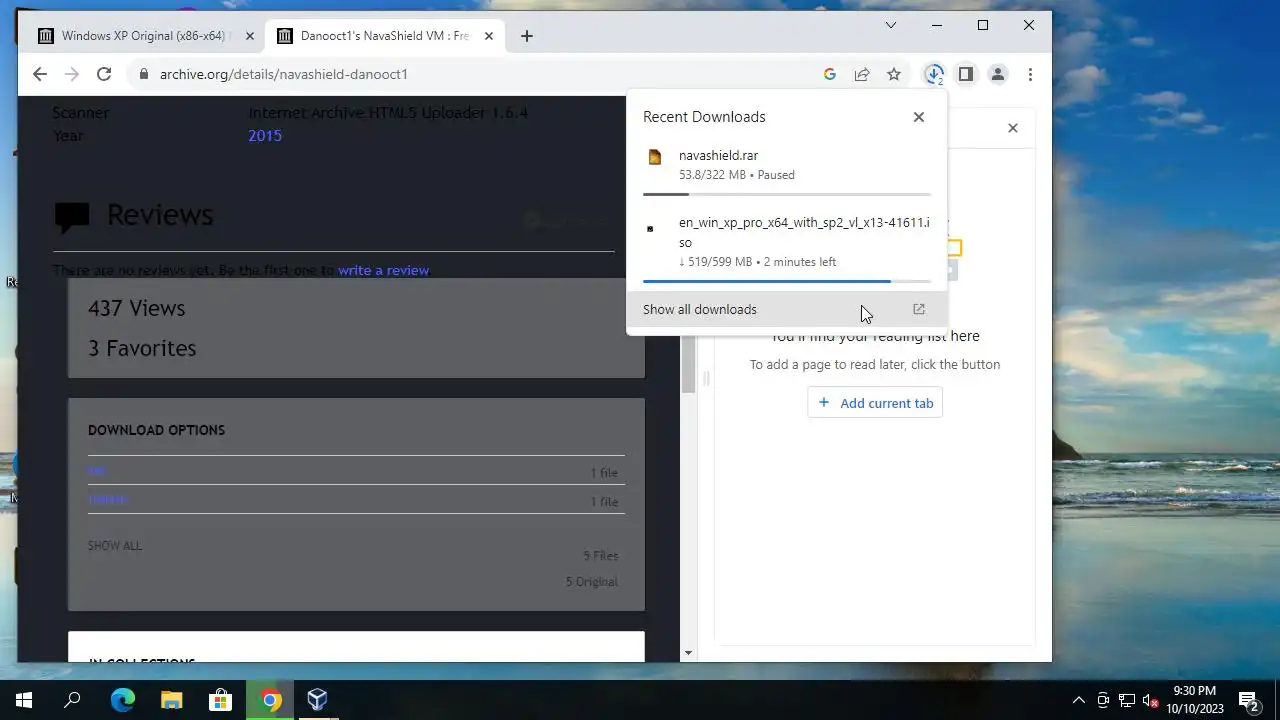Close the Windows XP Original tab
Image resolution: width=1280 pixels, height=720 pixels.
(250, 36)
